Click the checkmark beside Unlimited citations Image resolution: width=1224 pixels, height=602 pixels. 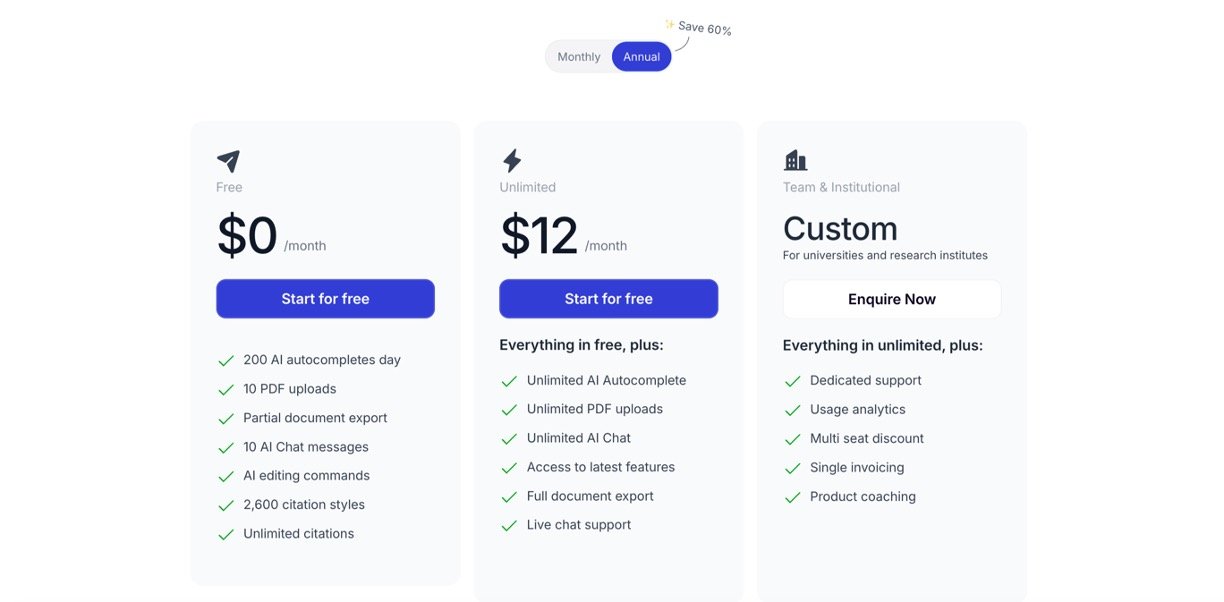226,534
